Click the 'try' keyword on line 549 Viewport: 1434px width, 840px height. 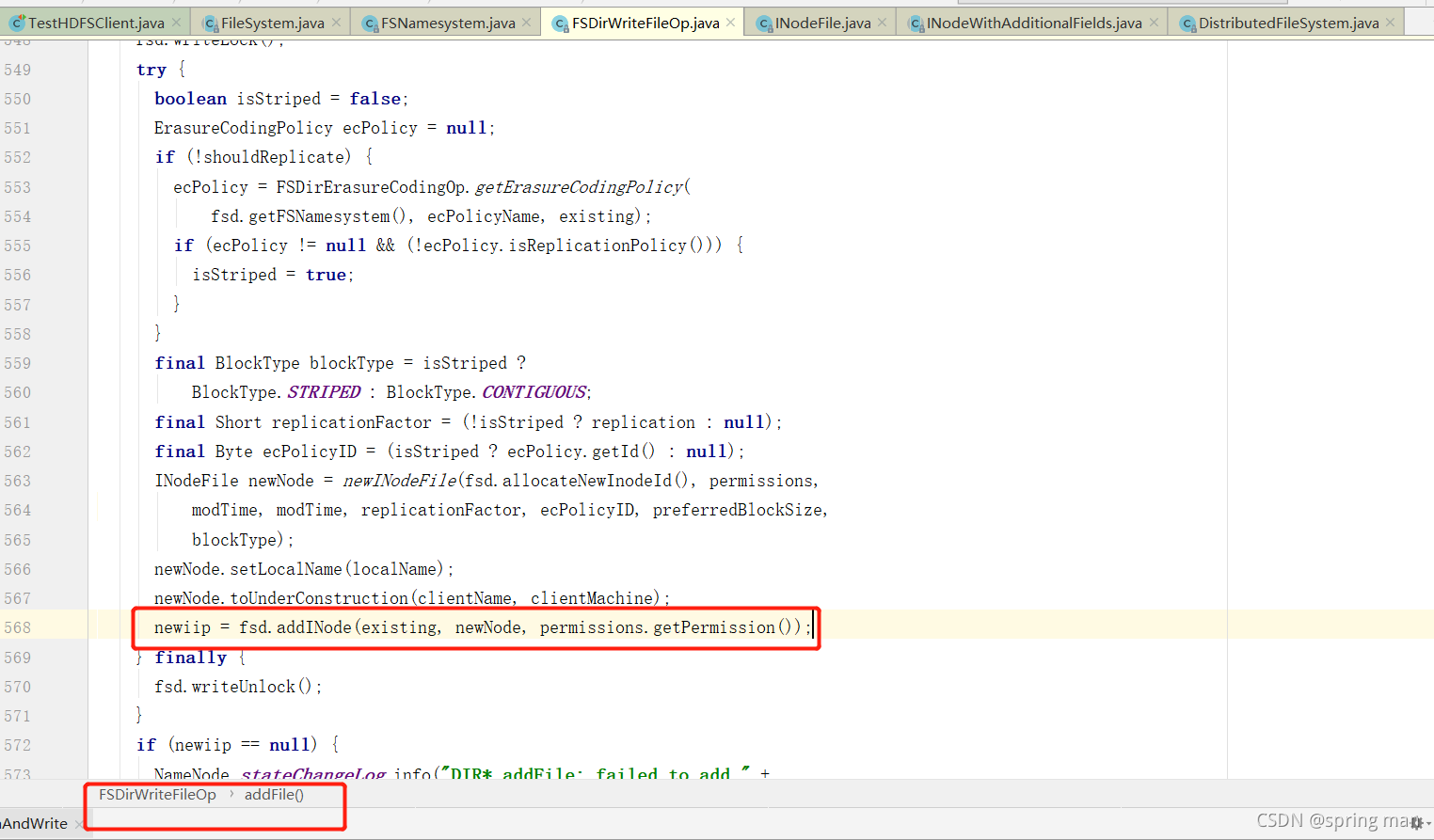tap(151, 70)
